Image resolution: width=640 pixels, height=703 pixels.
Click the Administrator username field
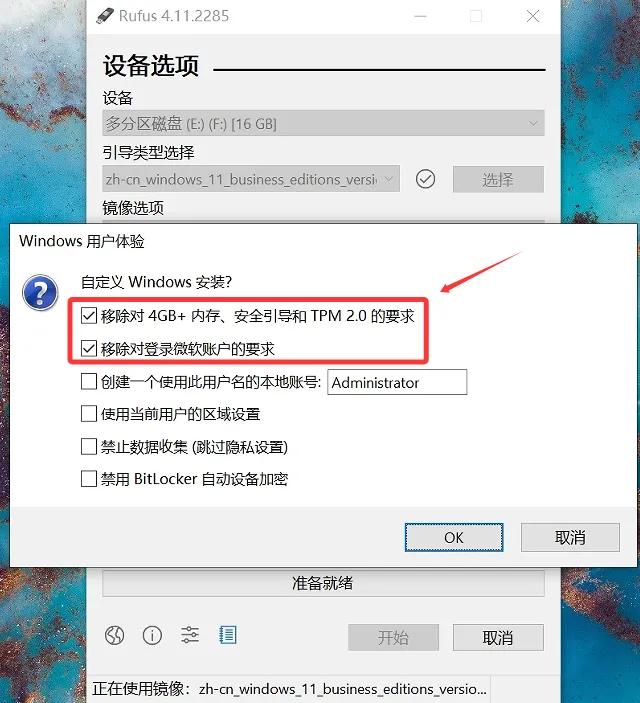point(397,382)
